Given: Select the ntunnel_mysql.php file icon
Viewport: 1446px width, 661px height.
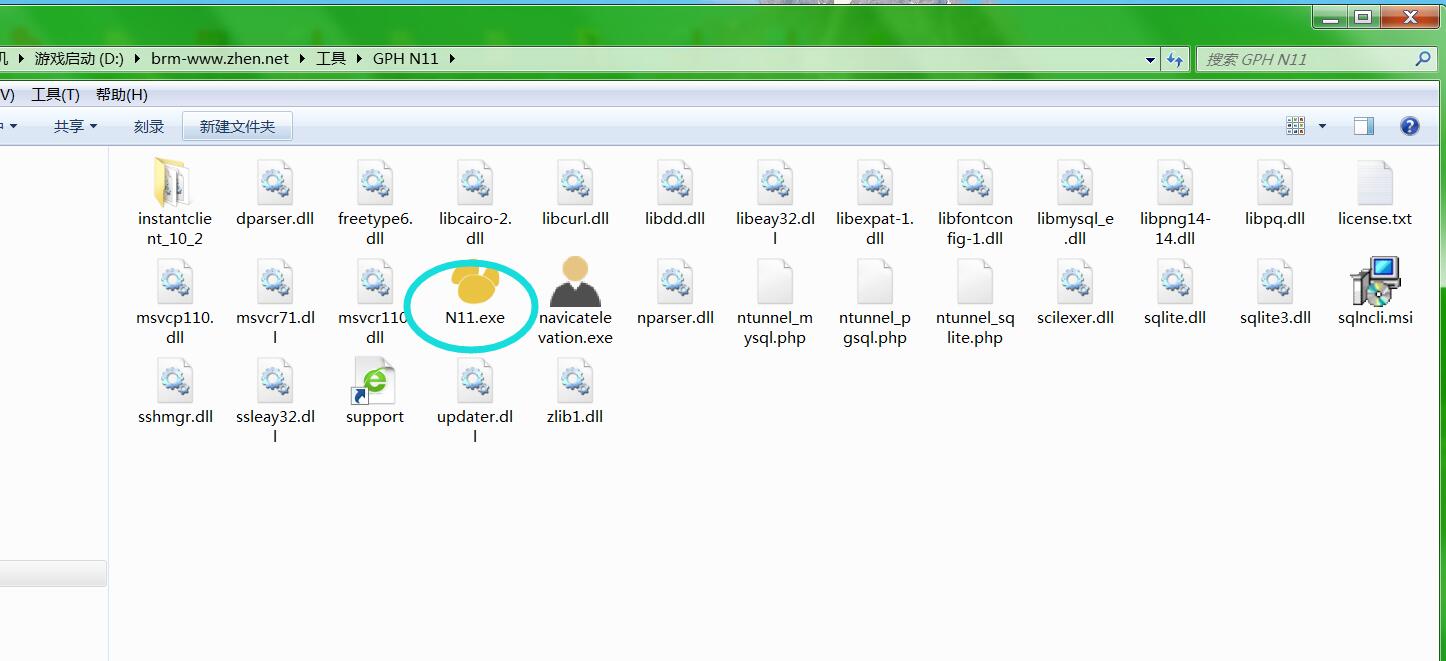Looking at the screenshot, I should coord(775,283).
